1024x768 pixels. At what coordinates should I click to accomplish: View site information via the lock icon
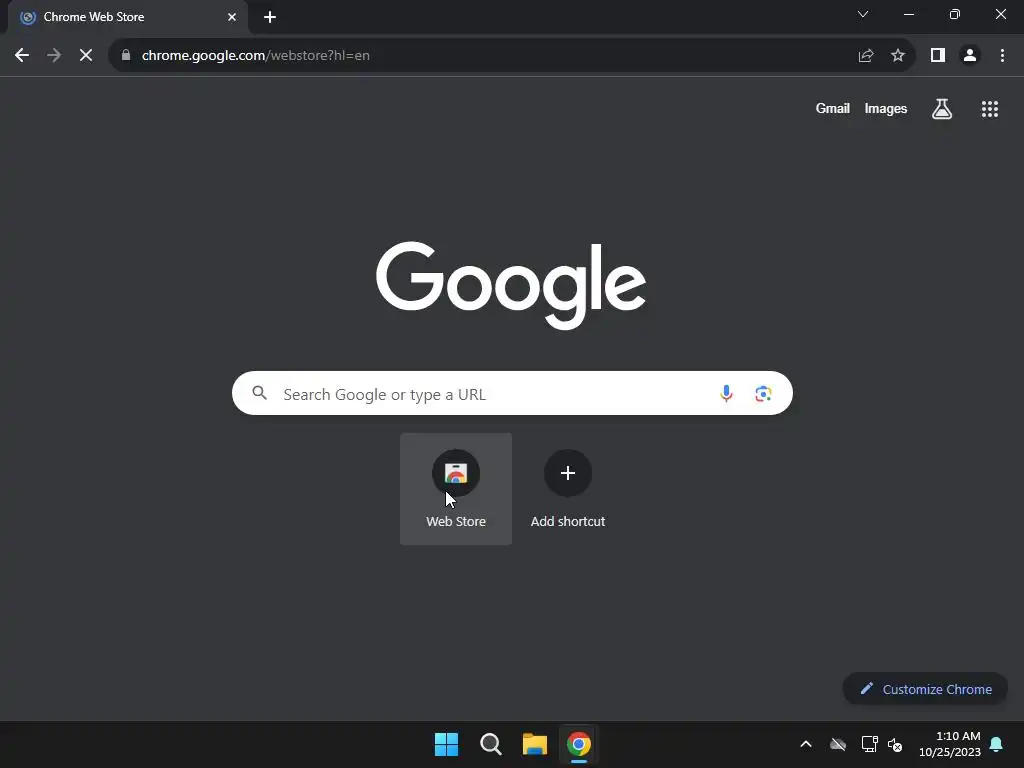[x=126, y=56]
